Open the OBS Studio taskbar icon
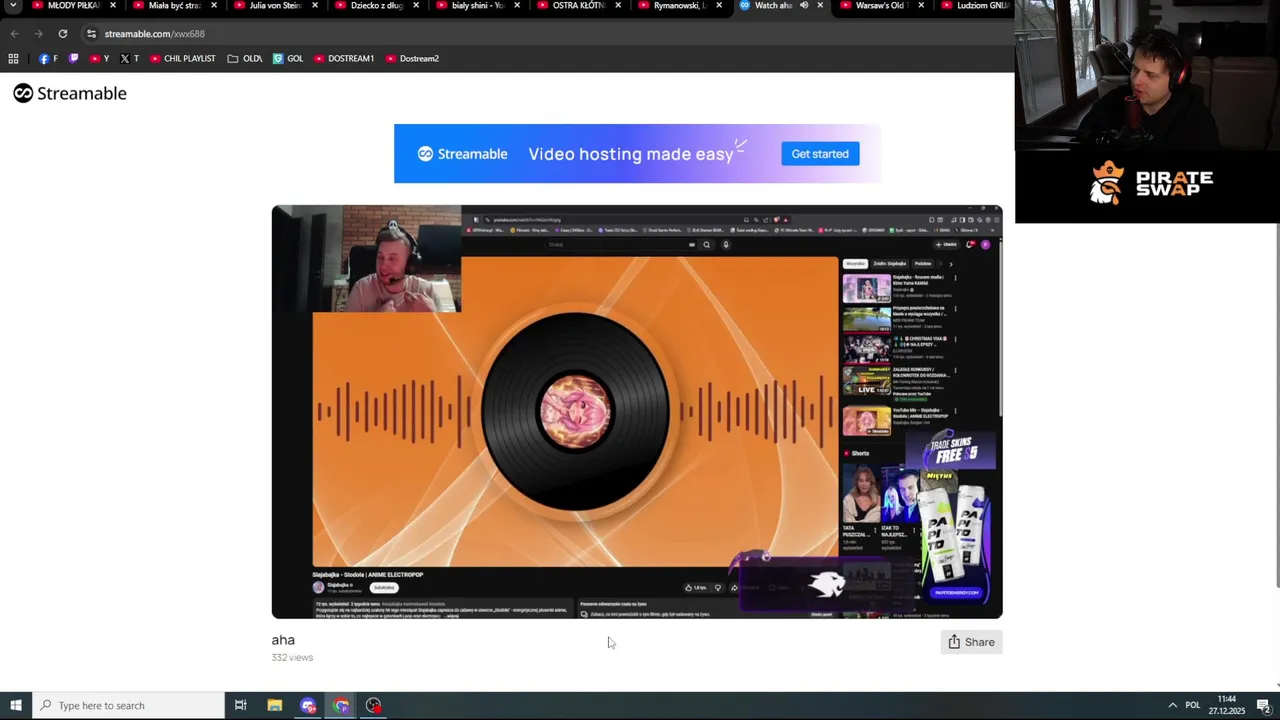The width and height of the screenshot is (1280, 720). point(374,705)
